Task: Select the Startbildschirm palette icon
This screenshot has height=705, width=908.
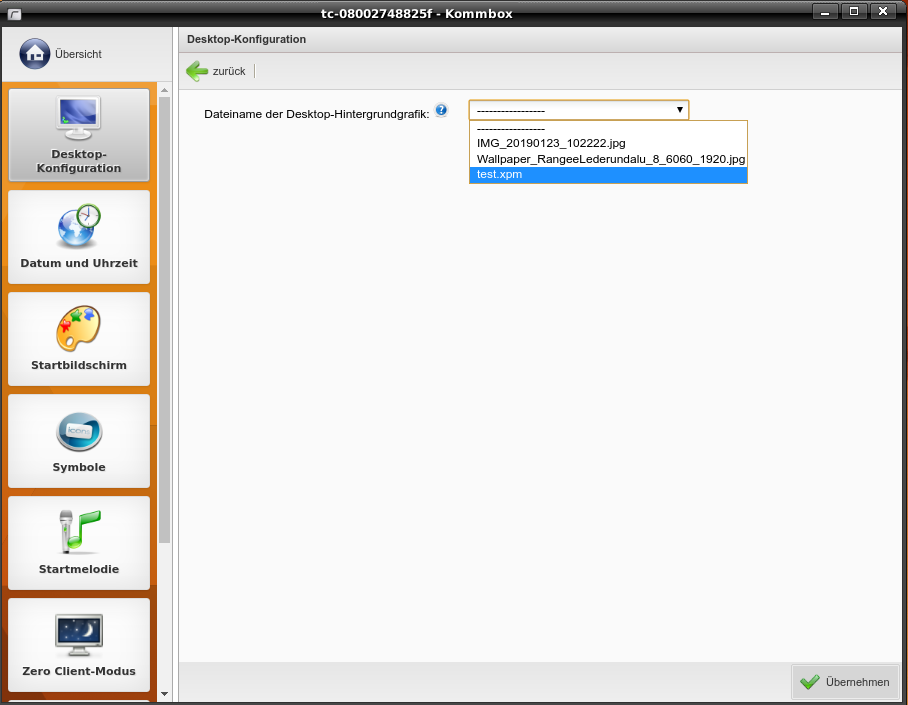Action: [79, 329]
